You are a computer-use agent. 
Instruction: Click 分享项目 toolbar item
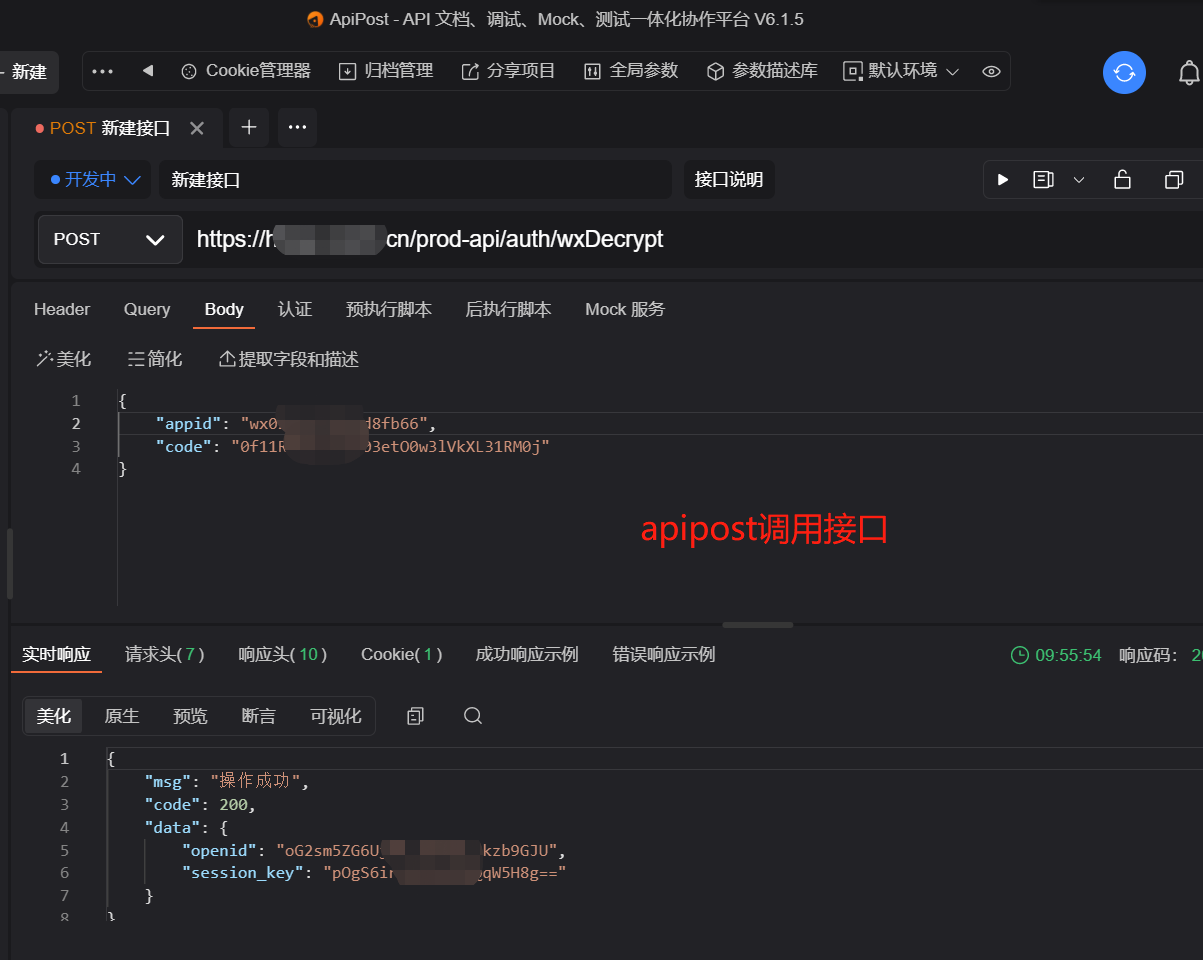click(x=508, y=71)
